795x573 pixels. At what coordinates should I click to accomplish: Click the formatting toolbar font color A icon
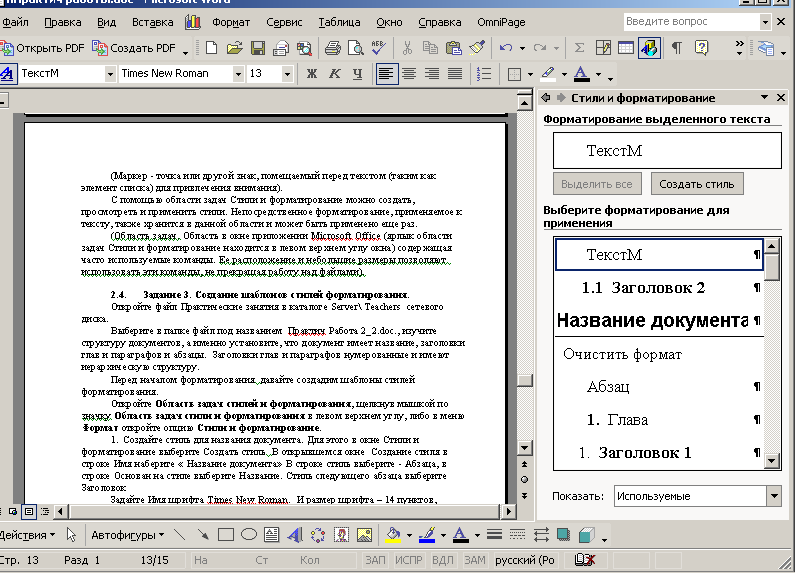pyautogui.click(x=582, y=74)
